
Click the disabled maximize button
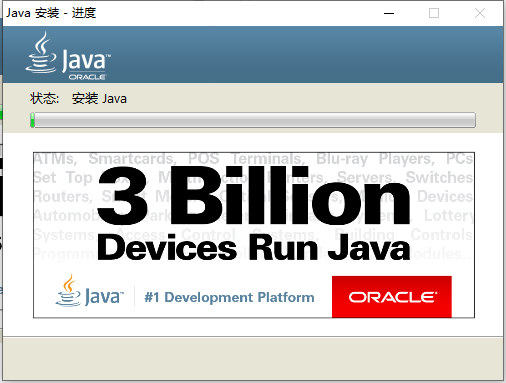(x=434, y=13)
